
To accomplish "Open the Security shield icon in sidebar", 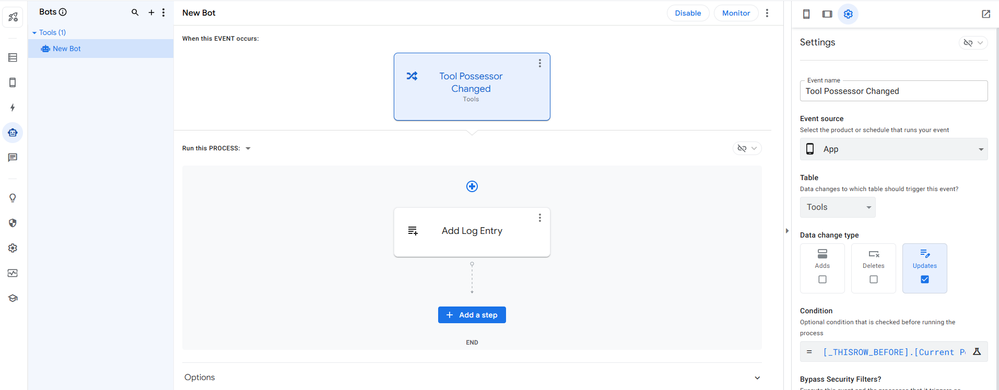I will tap(13, 223).
